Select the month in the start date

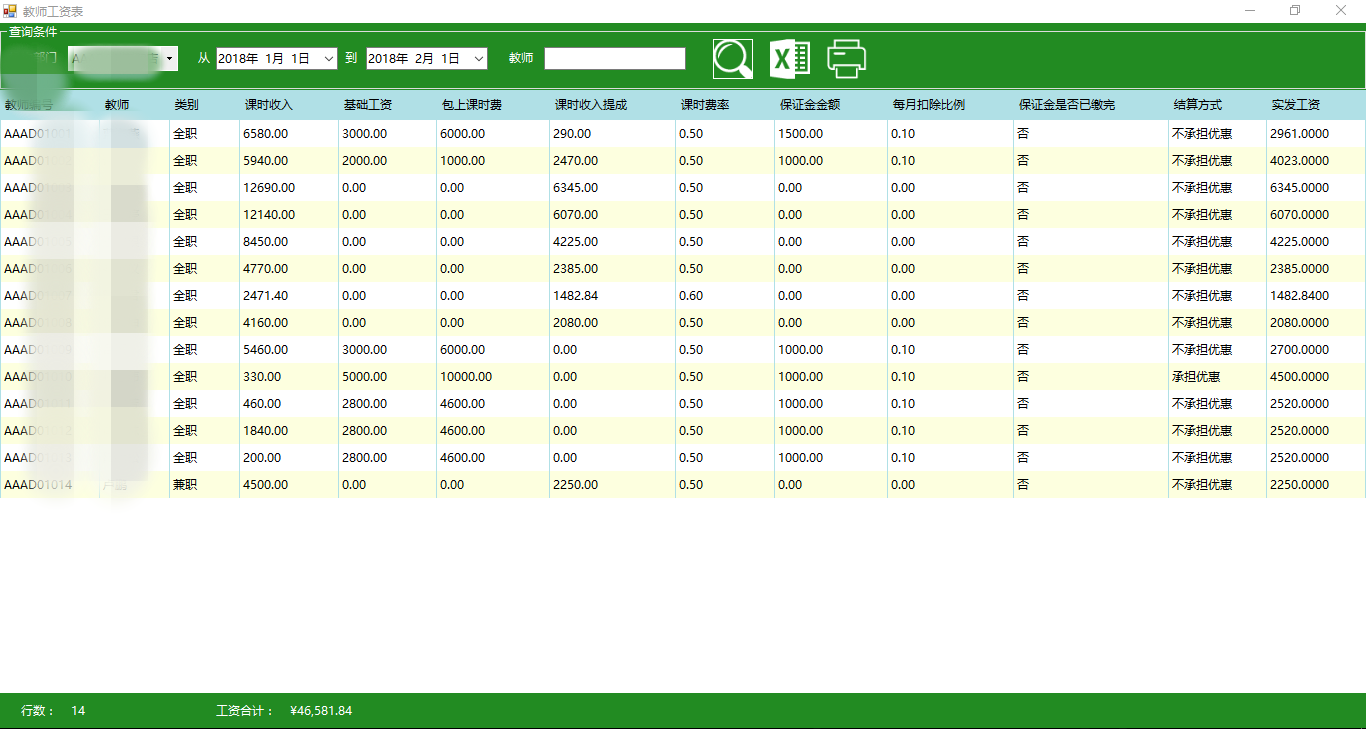point(274,59)
